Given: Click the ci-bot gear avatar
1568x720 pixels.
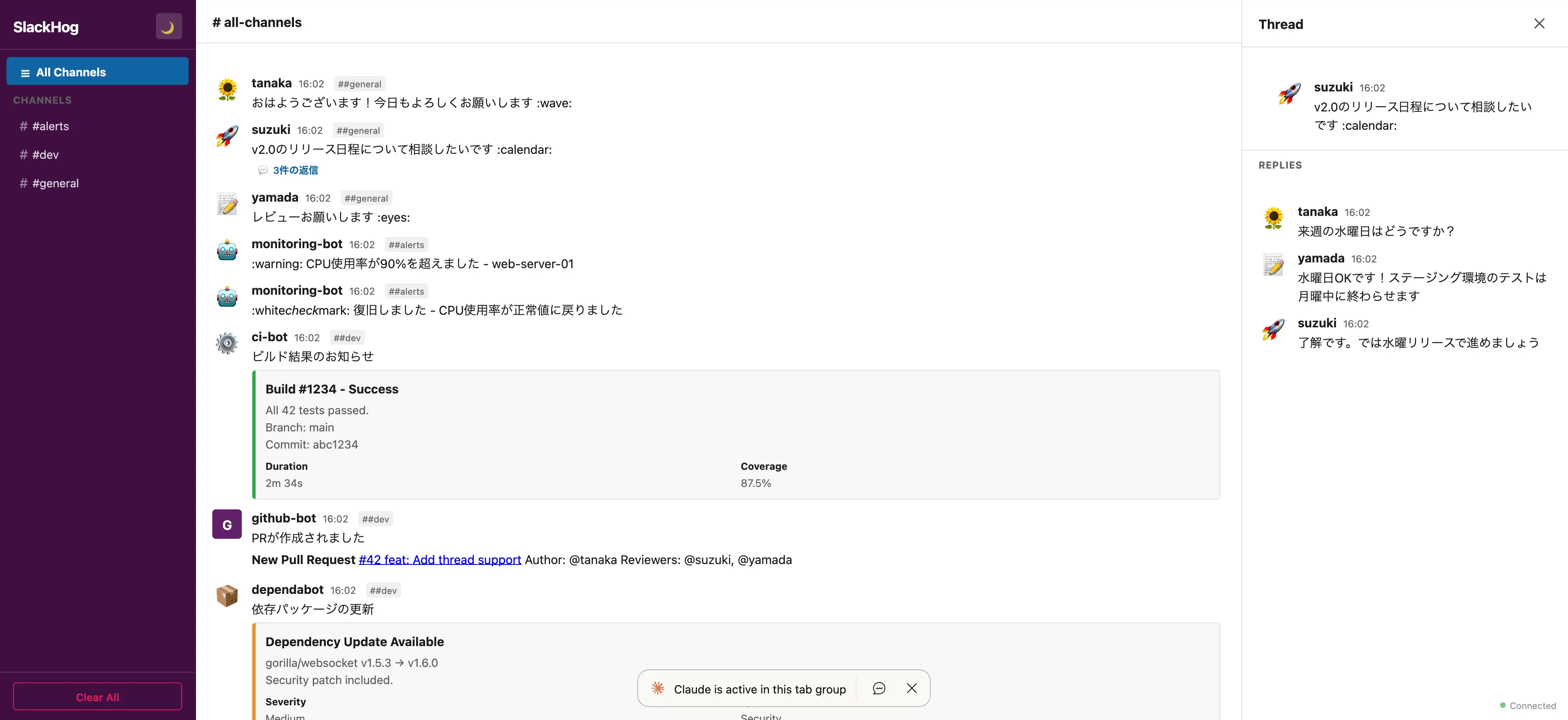Looking at the screenshot, I should (227, 343).
